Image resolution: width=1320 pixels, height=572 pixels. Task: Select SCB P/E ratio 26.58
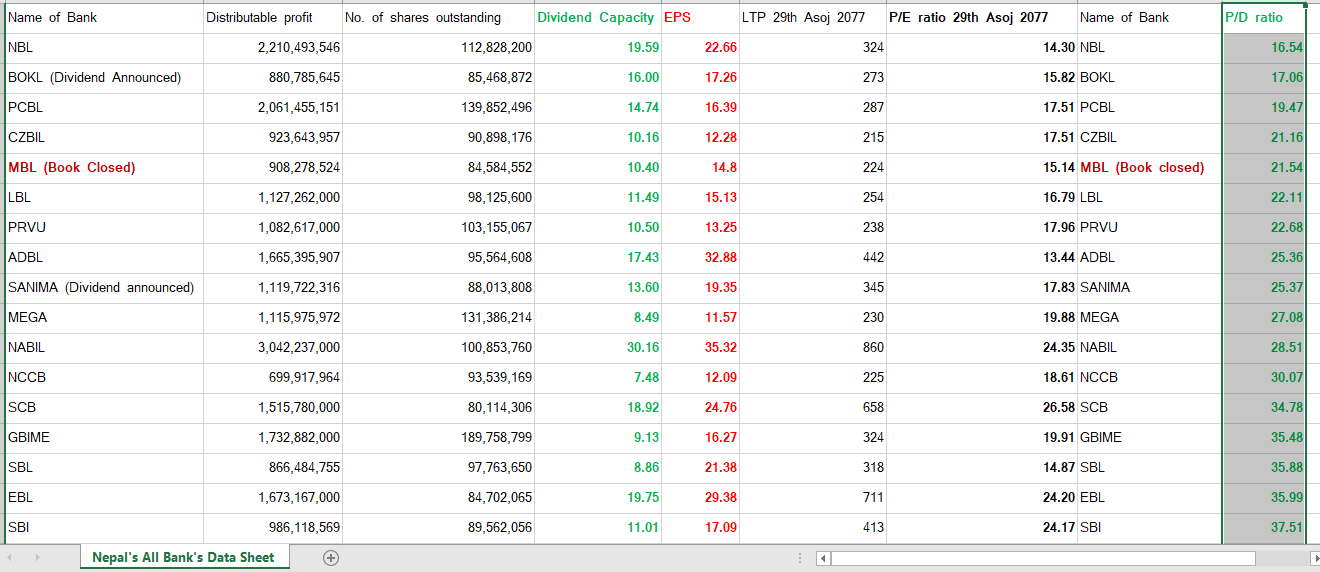coord(982,407)
